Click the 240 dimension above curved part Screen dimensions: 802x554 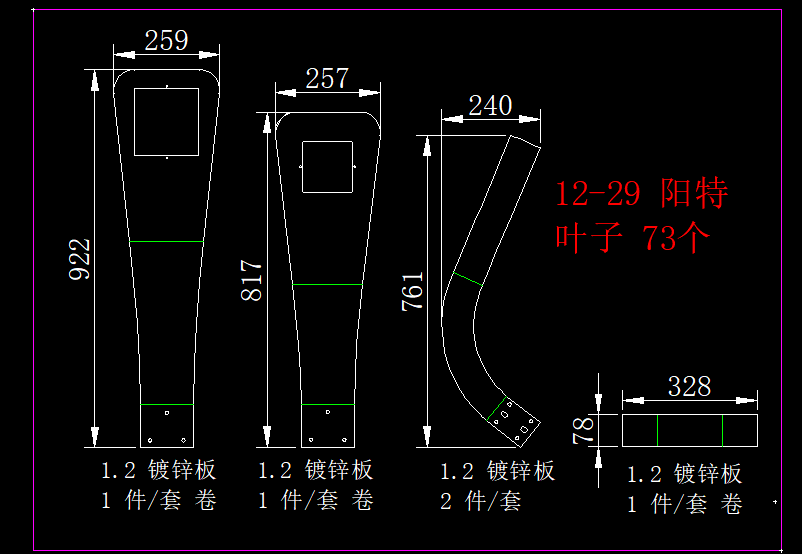click(490, 105)
